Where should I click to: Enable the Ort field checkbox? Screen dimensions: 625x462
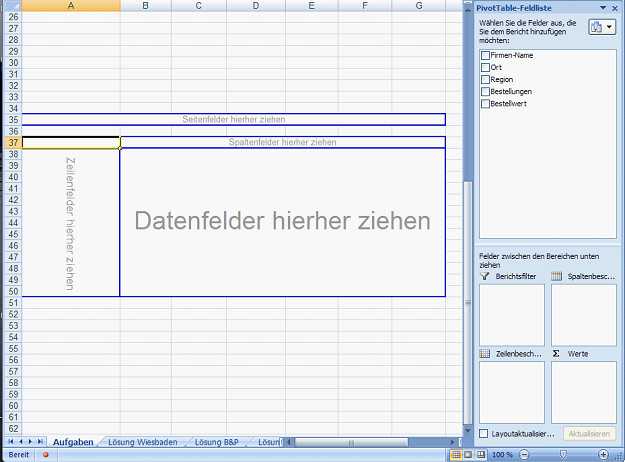[x=486, y=67]
